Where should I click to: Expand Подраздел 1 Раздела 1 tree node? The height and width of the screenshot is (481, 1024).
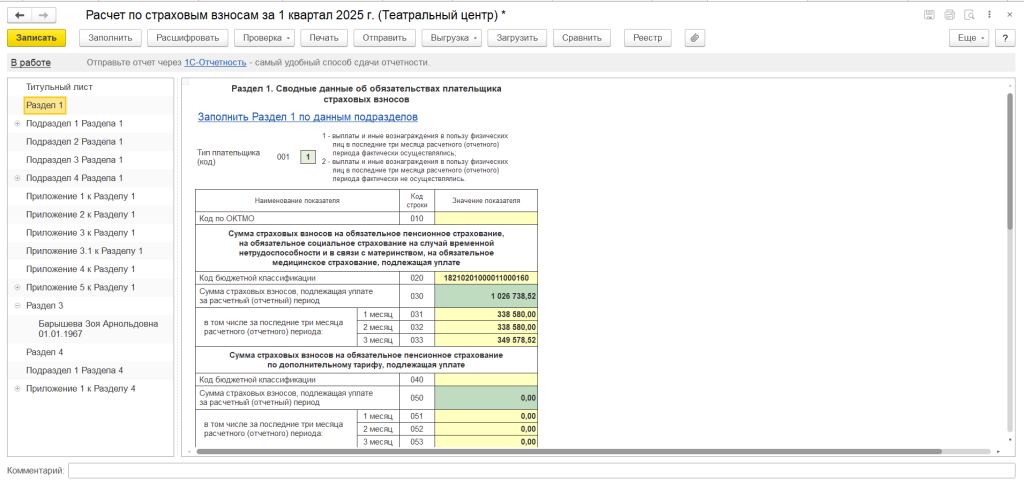(17, 124)
